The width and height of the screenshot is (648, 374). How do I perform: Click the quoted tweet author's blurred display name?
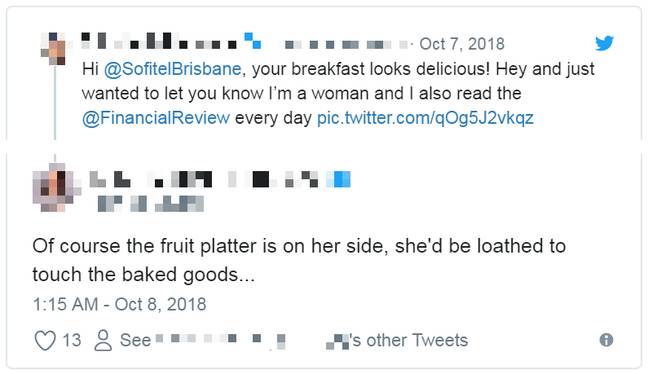tap(159, 41)
